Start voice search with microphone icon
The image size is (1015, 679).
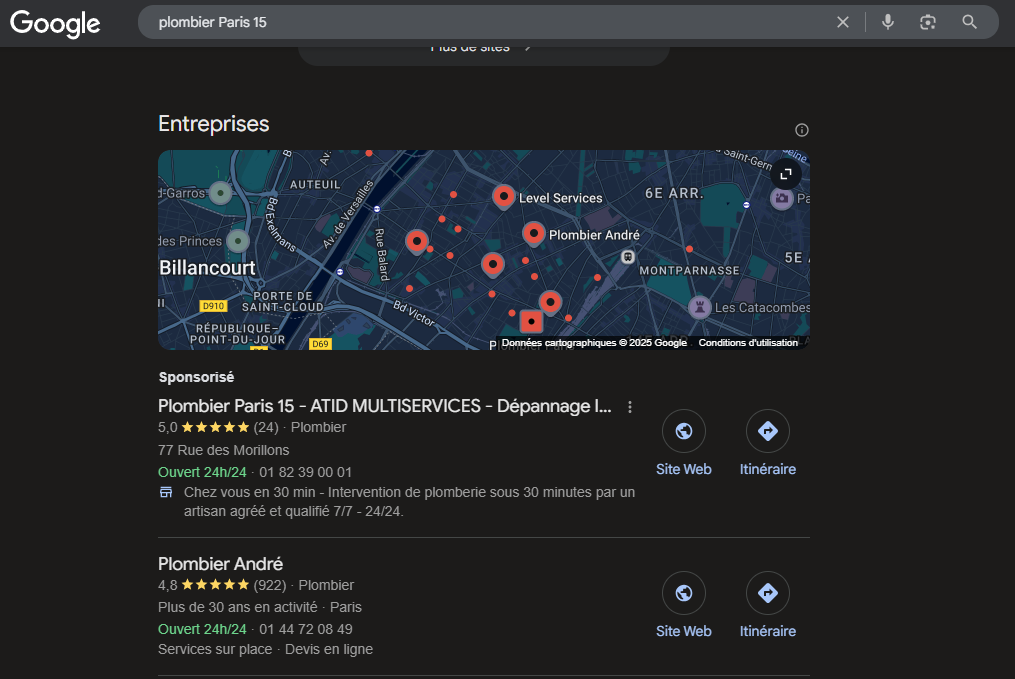coord(888,22)
